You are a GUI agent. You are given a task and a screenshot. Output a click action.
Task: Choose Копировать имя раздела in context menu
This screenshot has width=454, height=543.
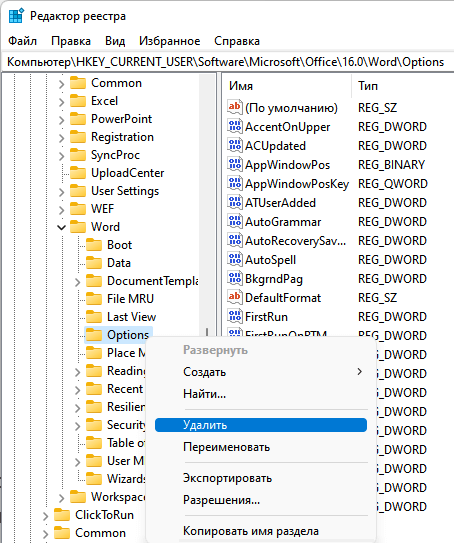tap(261, 531)
